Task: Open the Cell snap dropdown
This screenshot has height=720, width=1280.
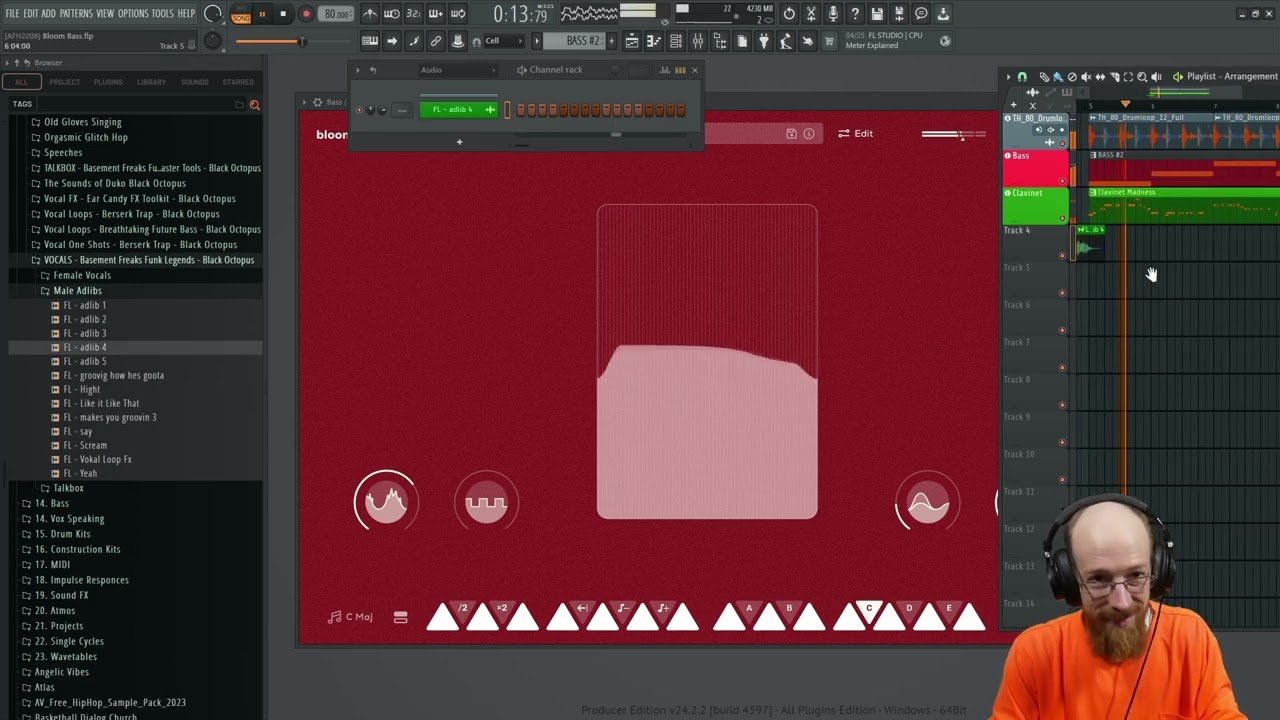Action: pos(505,41)
